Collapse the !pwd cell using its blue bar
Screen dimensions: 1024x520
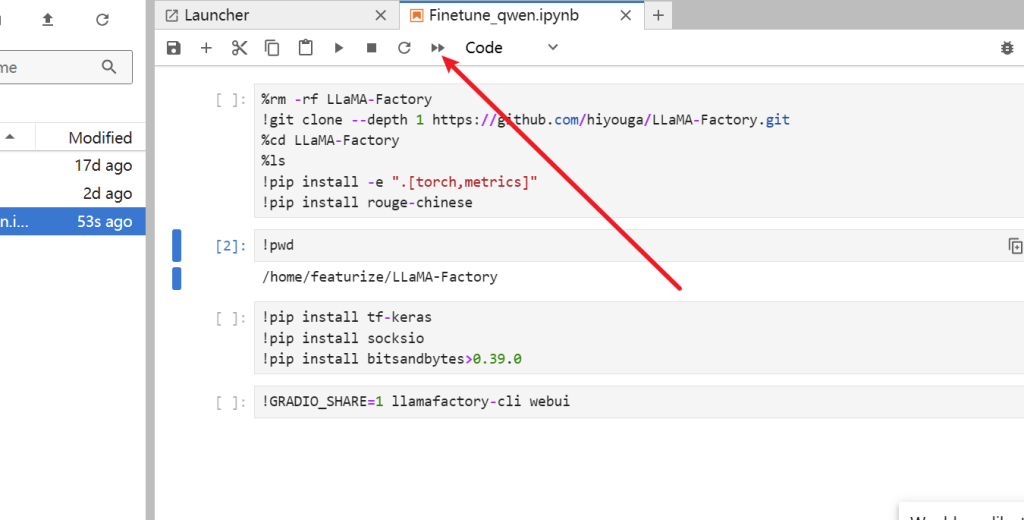[x=176, y=245]
